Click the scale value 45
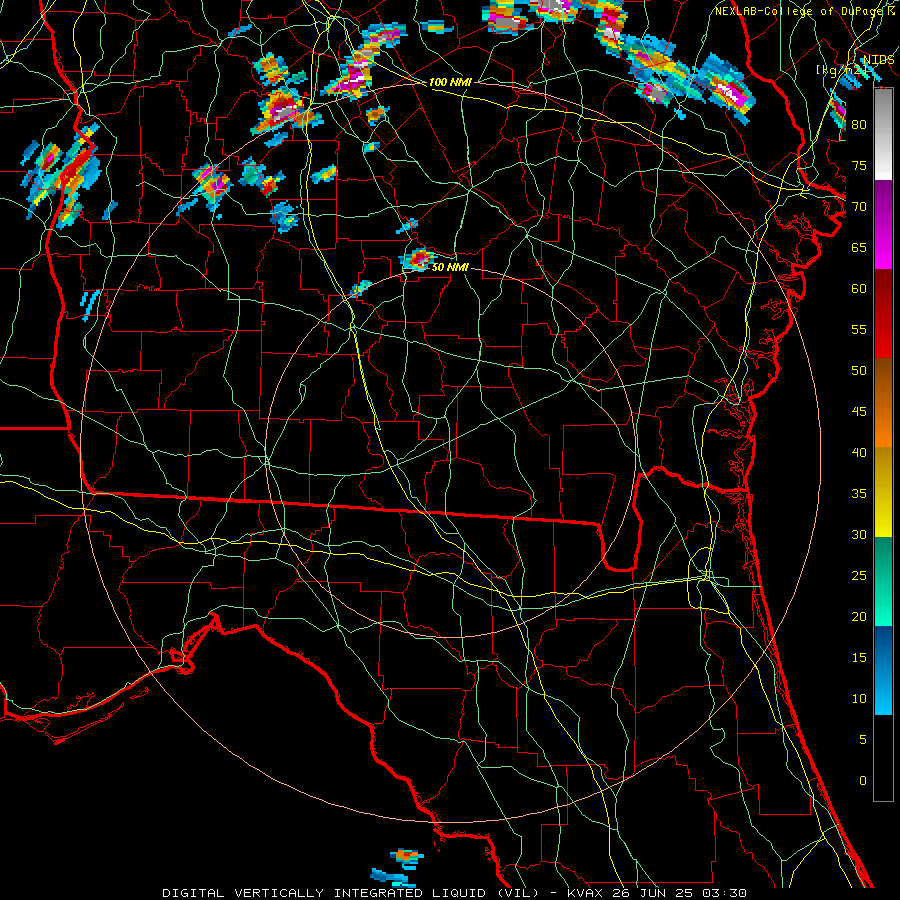Screen dimensions: 900x900 859,412
